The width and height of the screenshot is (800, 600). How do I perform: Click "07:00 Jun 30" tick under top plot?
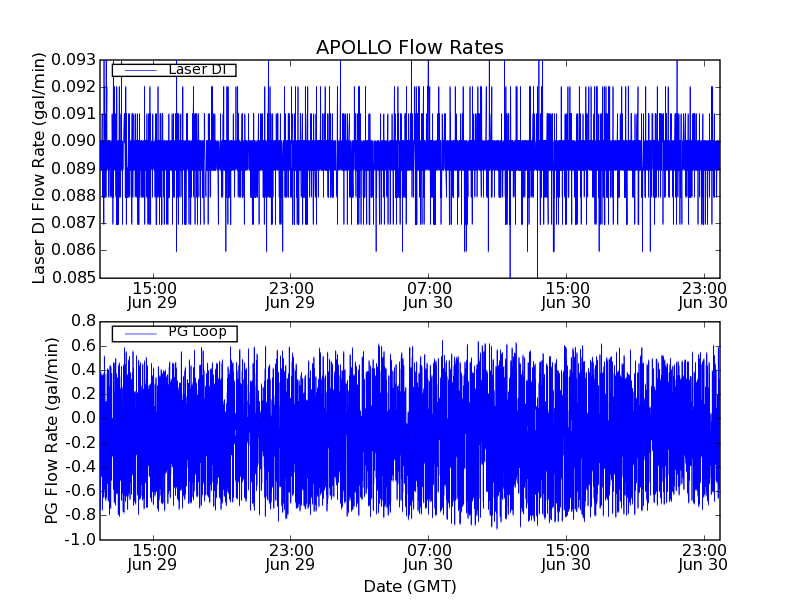pos(428,294)
